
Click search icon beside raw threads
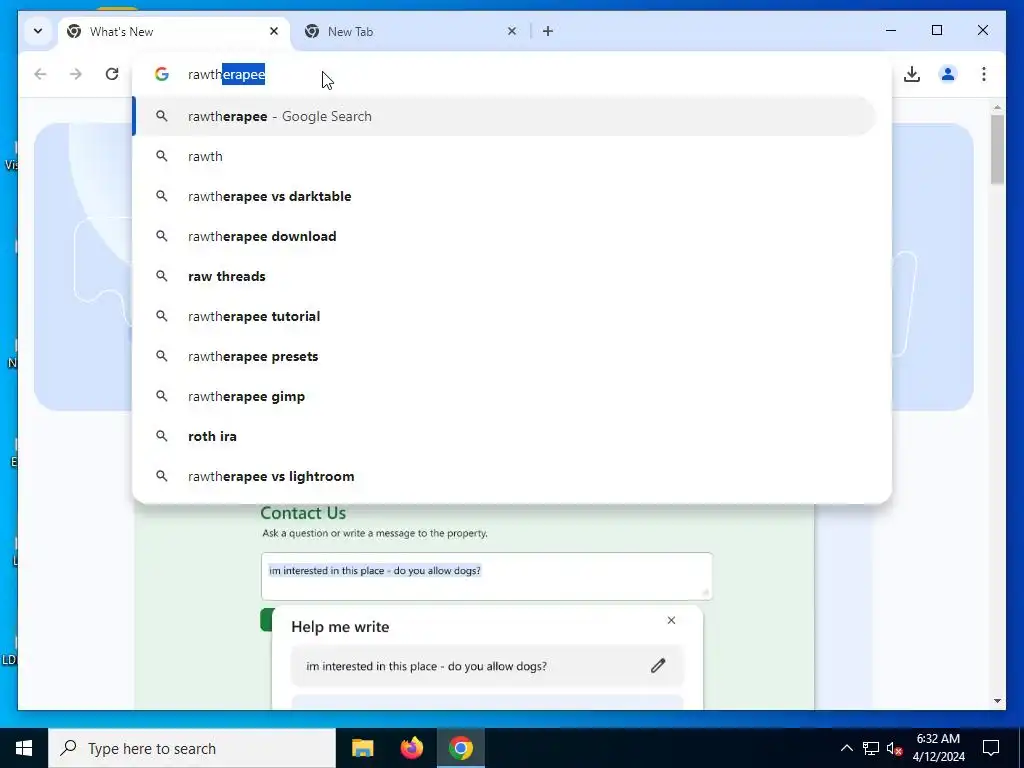pyautogui.click(x=161, y=276)
